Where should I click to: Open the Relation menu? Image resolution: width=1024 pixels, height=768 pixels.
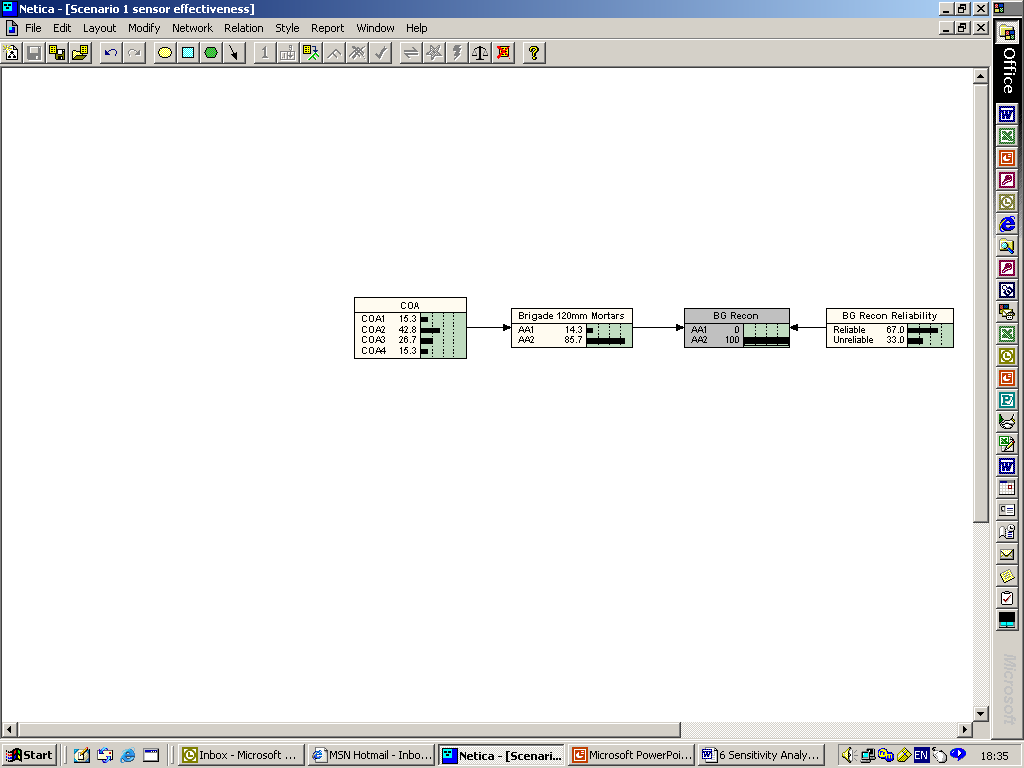click(x=244, y=28)
